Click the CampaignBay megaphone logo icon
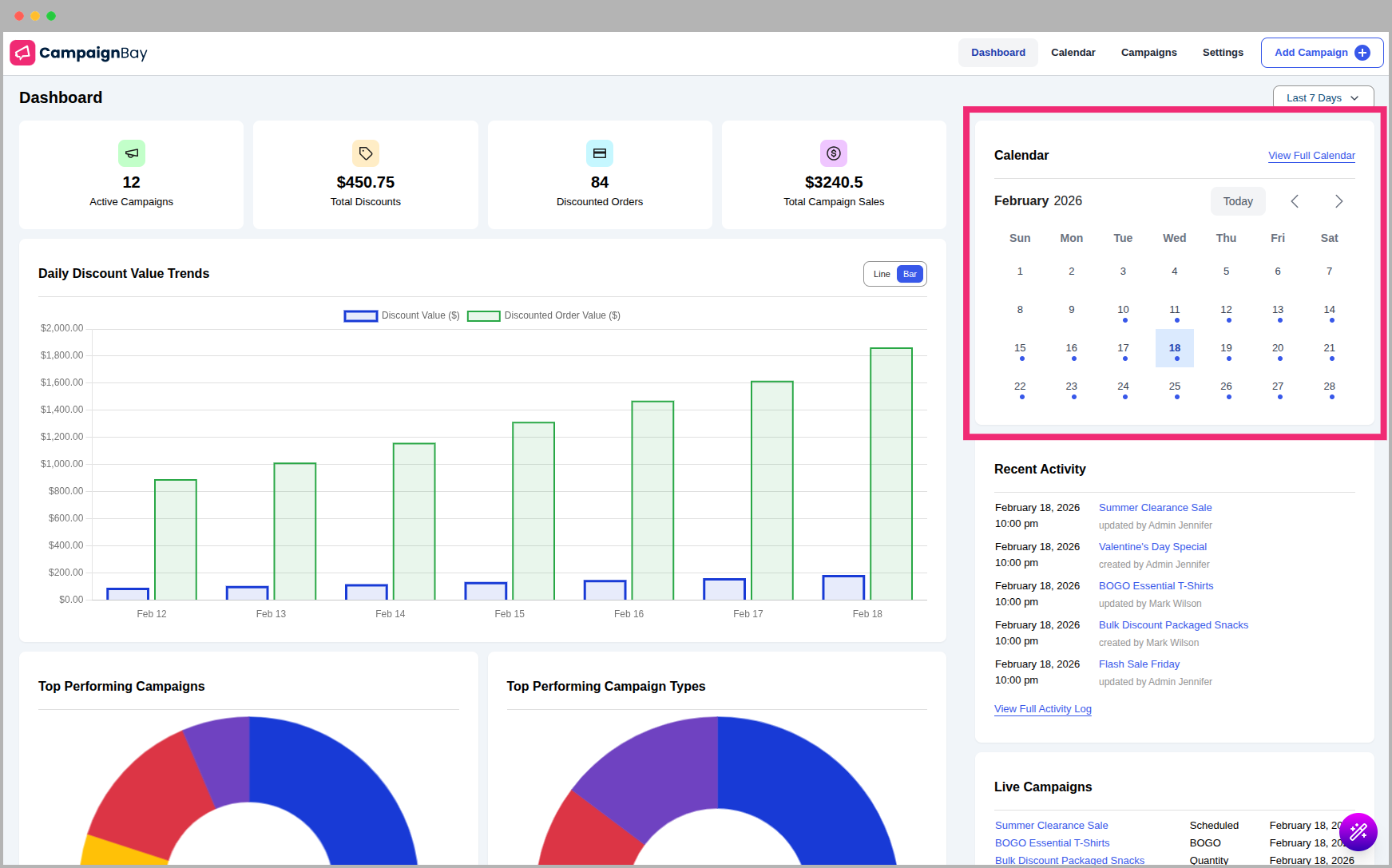The height and width of the screenshot is (868, 1392). point(22,53)
